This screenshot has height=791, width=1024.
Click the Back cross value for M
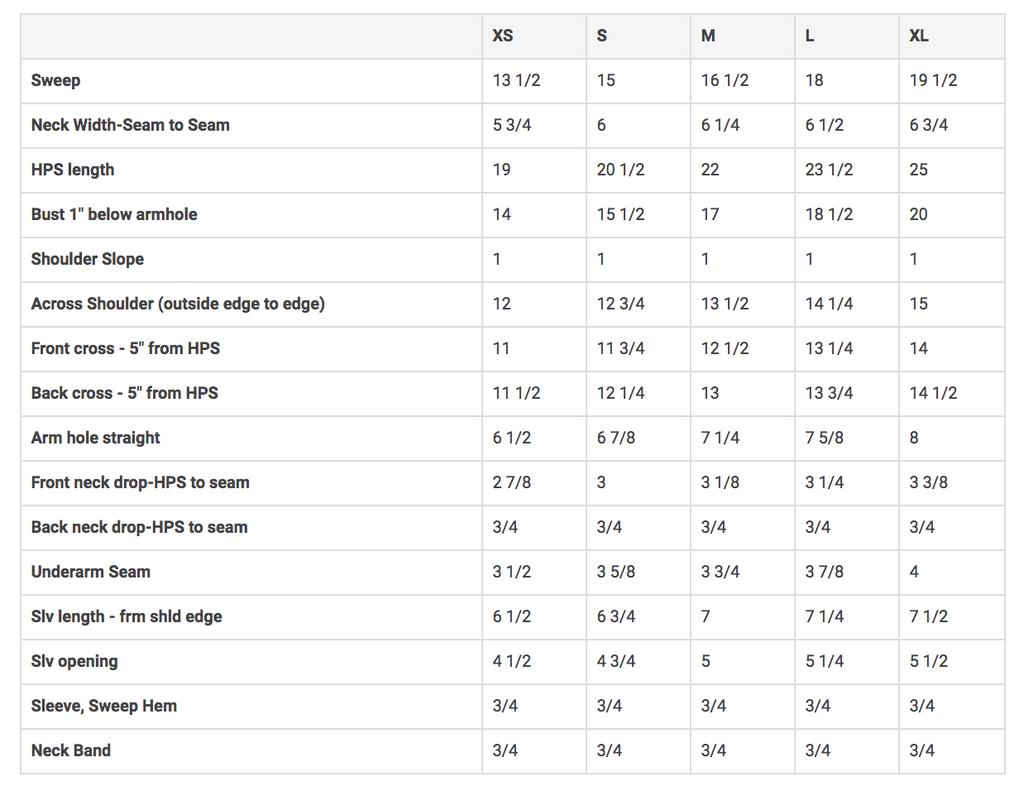(x=710, y=393)
